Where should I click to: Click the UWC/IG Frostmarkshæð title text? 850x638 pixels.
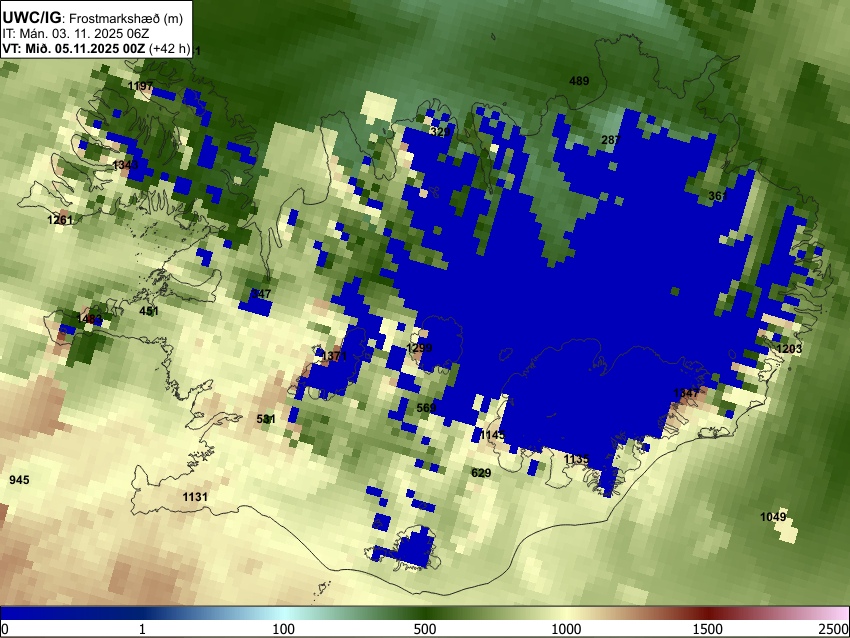93,18
